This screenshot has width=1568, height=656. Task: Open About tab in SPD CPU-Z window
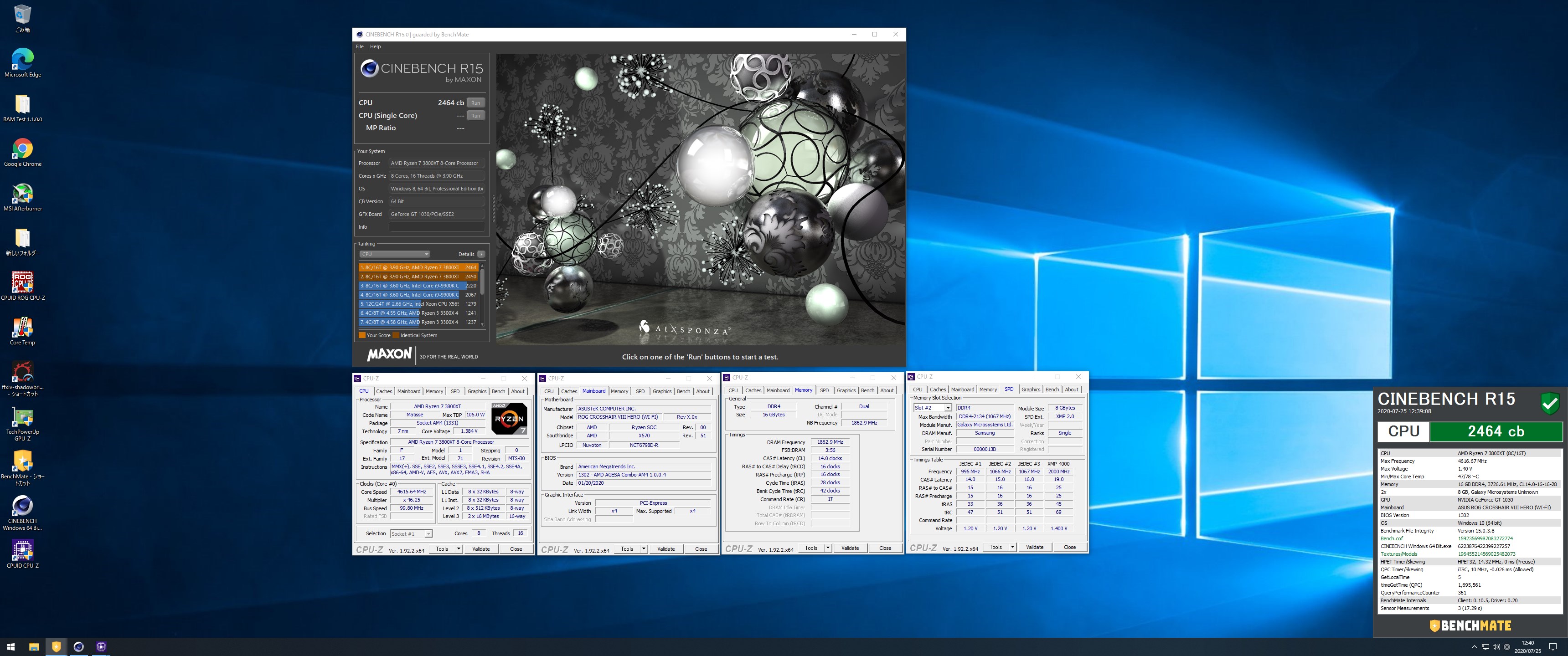point(1071,389)
